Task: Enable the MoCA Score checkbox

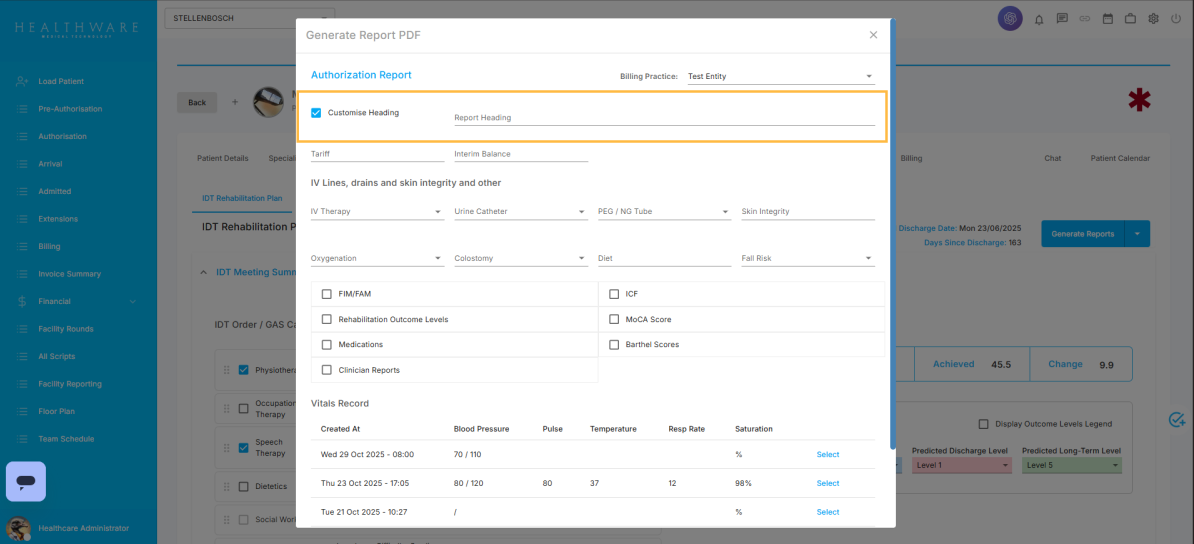Action: [614, 320]
